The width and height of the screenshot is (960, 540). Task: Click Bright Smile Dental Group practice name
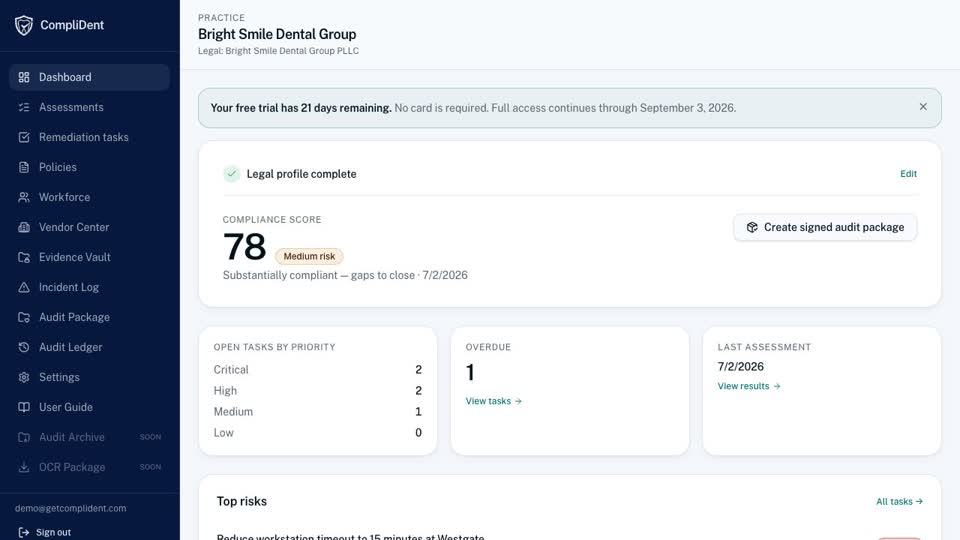277,34
